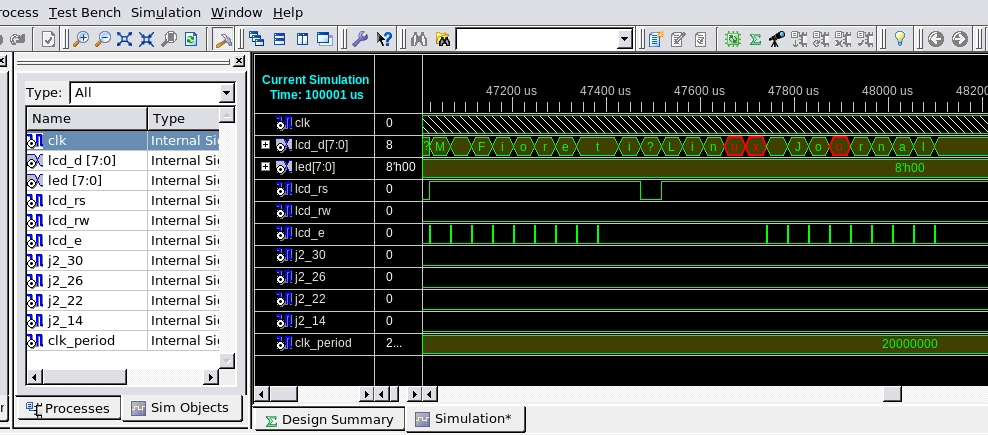
Task: Click the light bulb tips icon
Action: click(x=899, y=40)
